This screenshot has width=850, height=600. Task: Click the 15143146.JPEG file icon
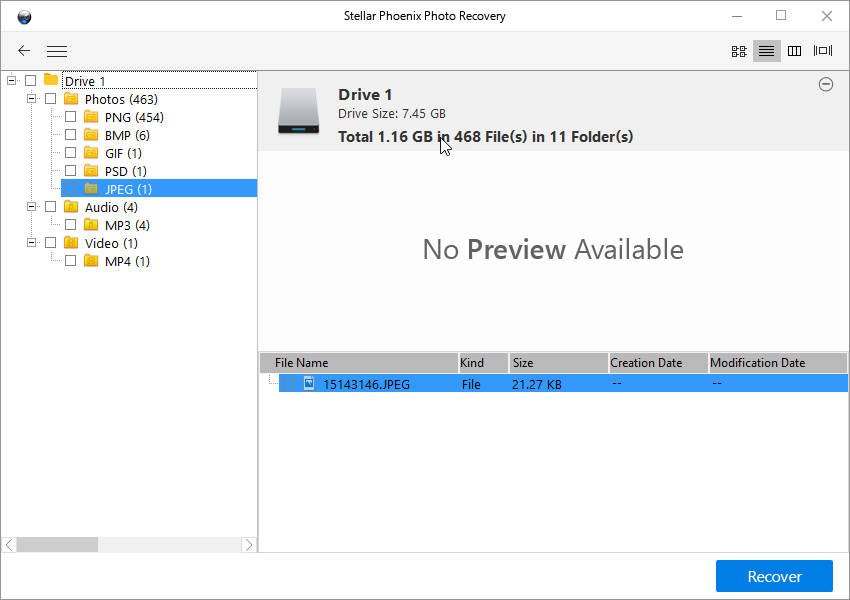click(309, 383)
